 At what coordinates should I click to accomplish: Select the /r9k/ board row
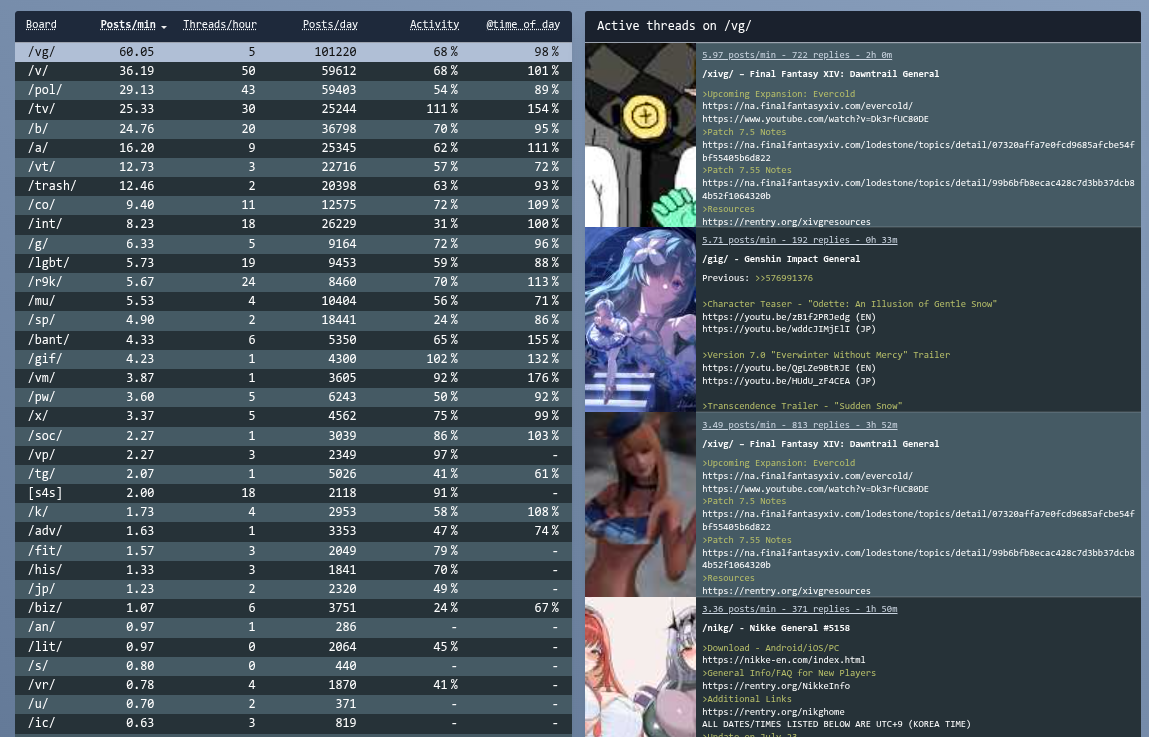pyautogui.click(x=293, y=282)
